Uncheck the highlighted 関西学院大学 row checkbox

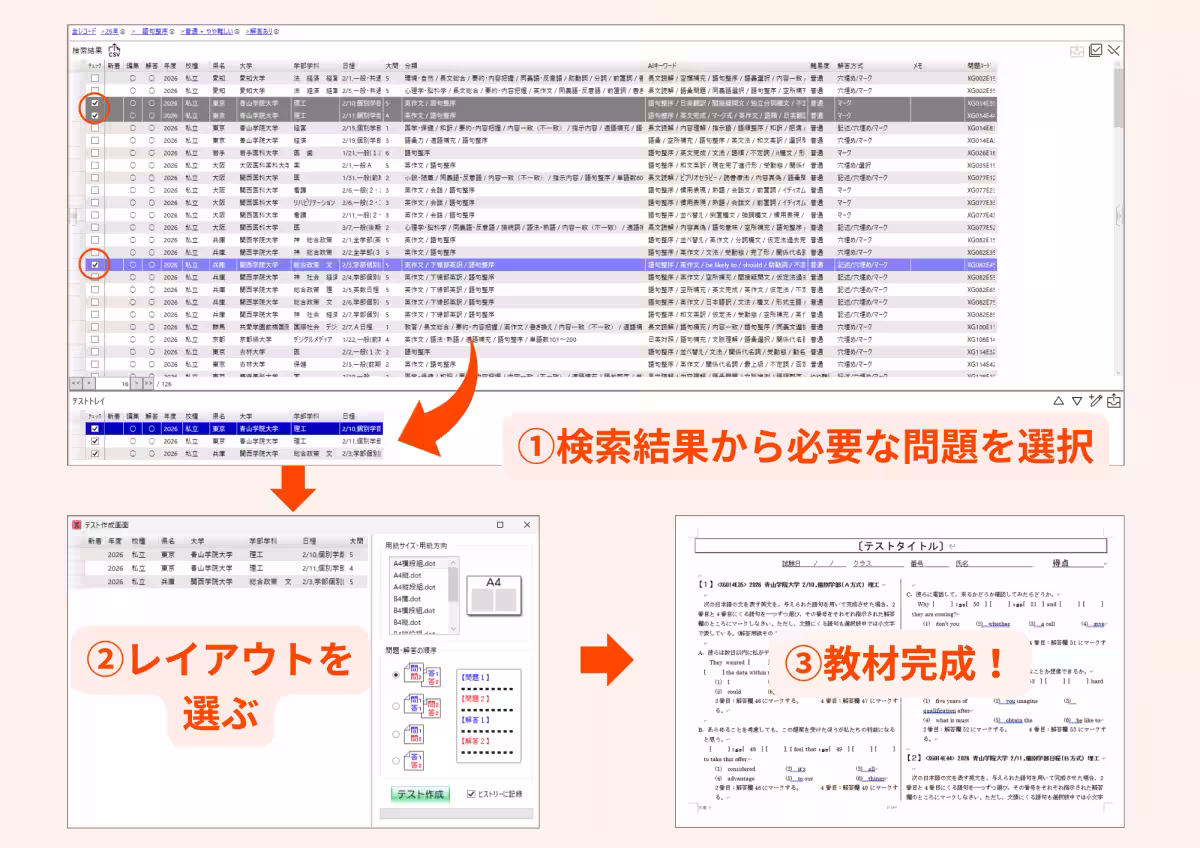tap(95, 265)
